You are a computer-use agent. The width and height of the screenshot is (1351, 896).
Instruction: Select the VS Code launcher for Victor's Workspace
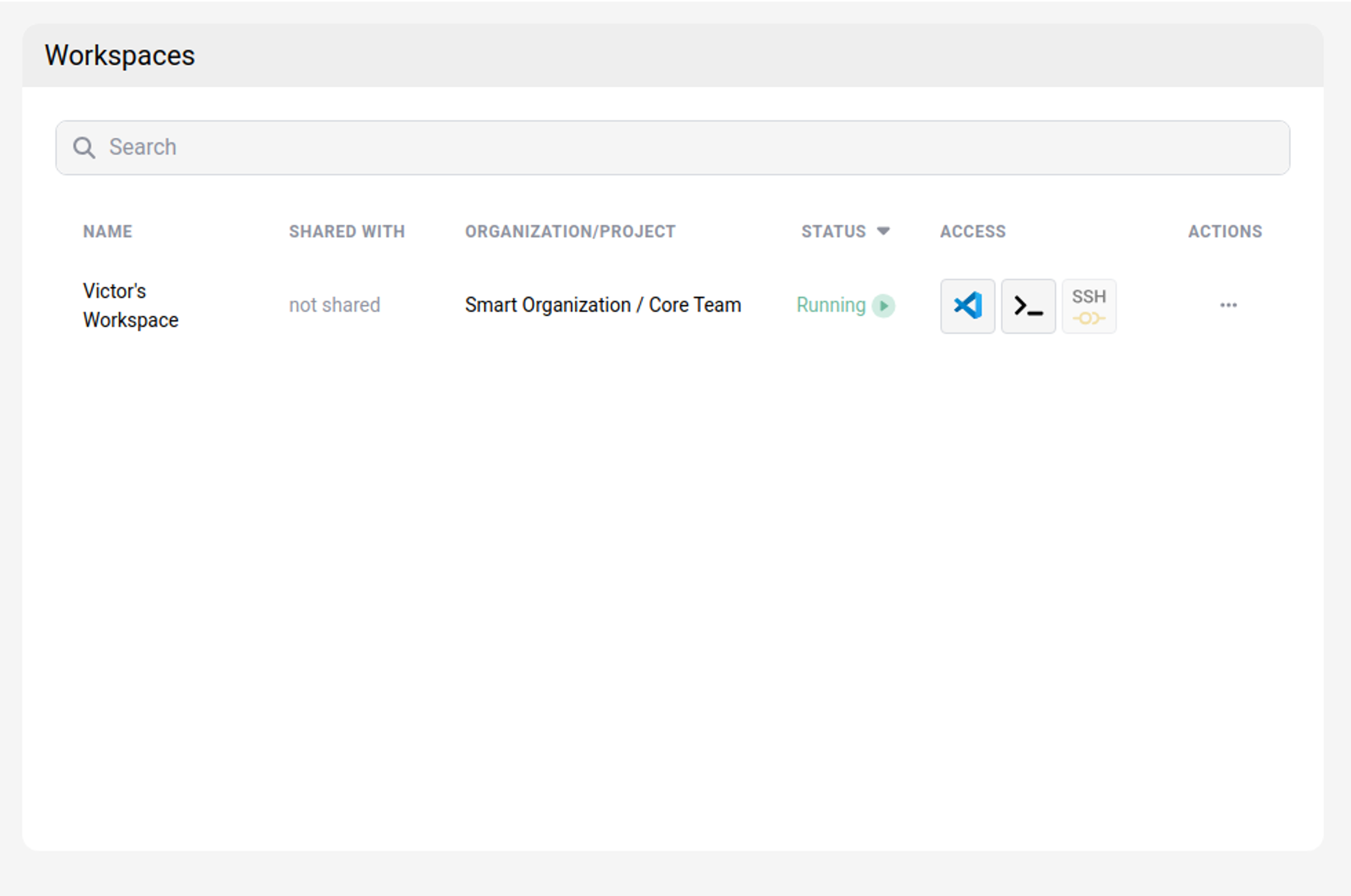[x=967, y=306]
